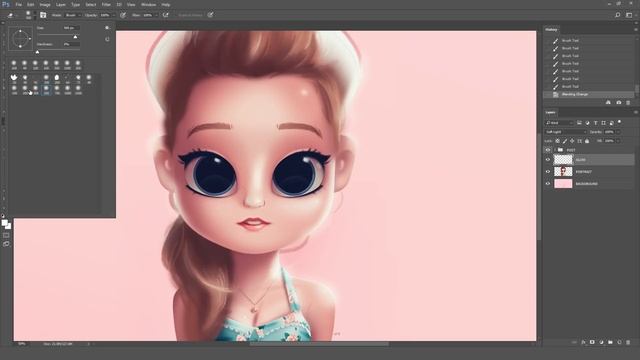Hide the BACKGROUND layer with eye icon
The height and width of the screenshot is (360, 640).
click(548, 184)
